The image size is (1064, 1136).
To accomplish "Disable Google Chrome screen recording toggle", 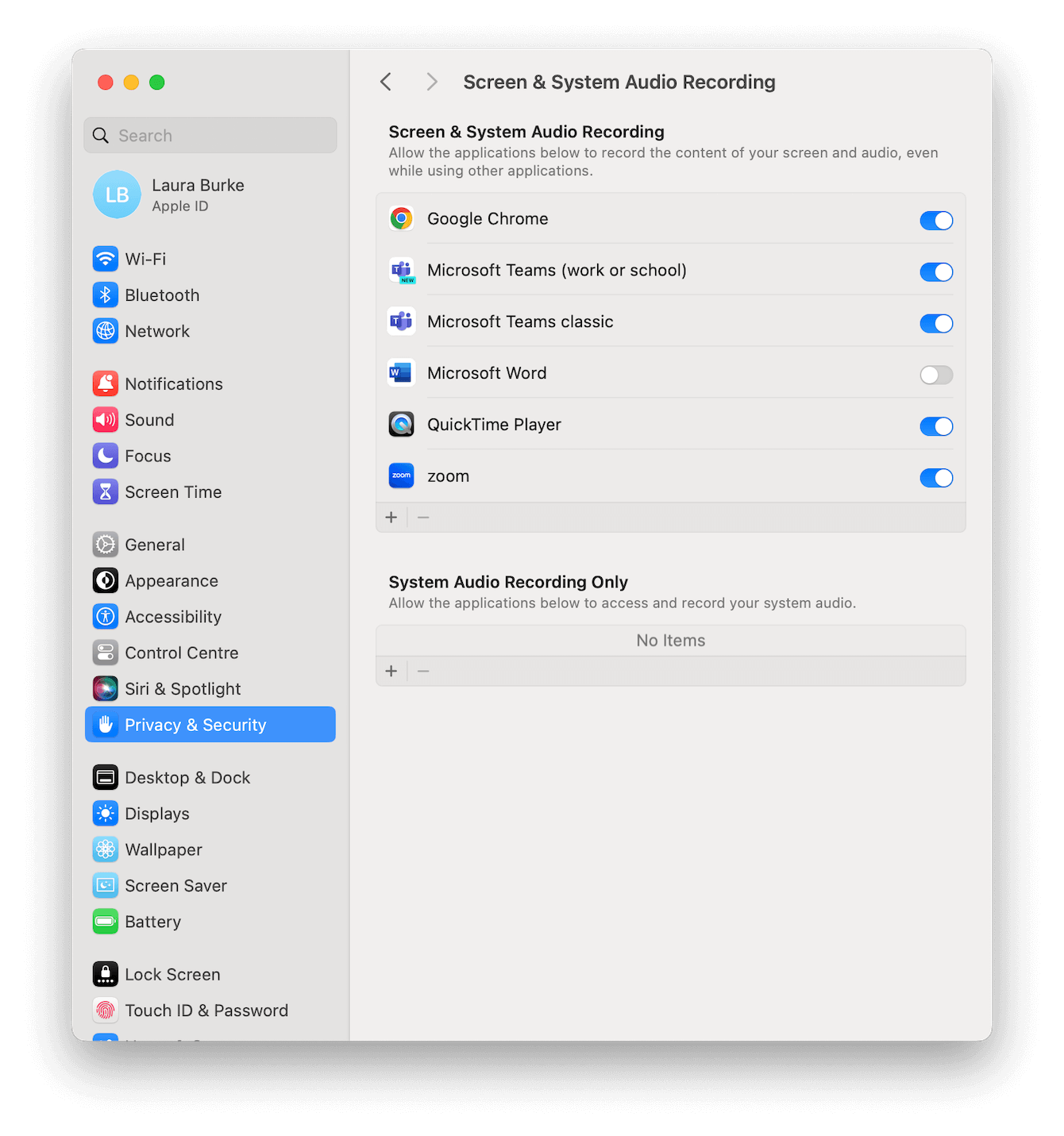I will coord(936,221).
